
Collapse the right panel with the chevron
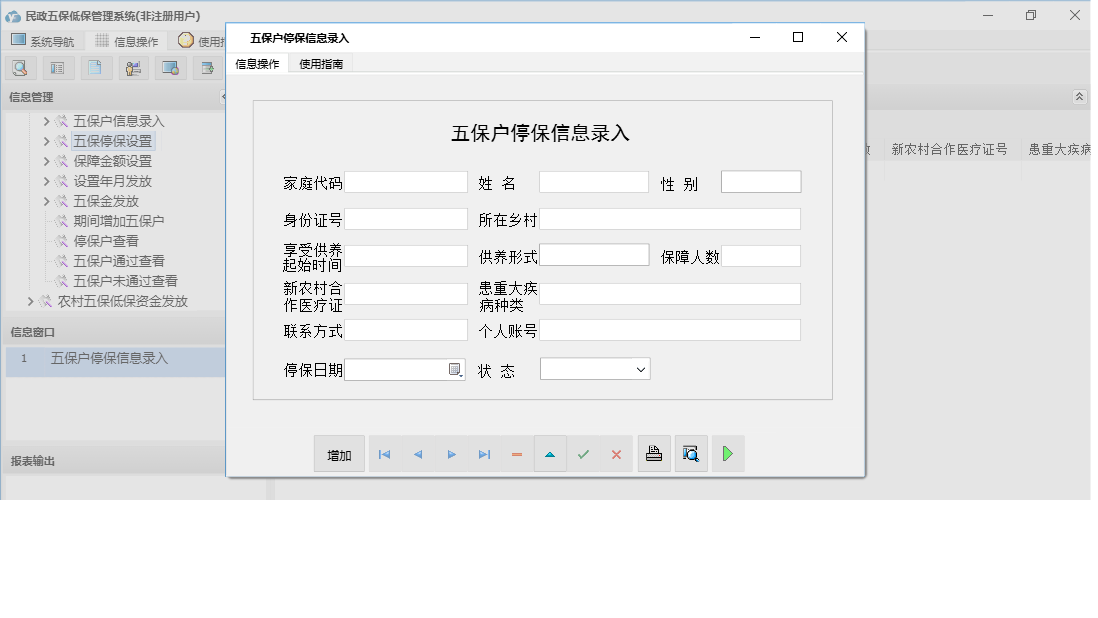coord(1079,97)
